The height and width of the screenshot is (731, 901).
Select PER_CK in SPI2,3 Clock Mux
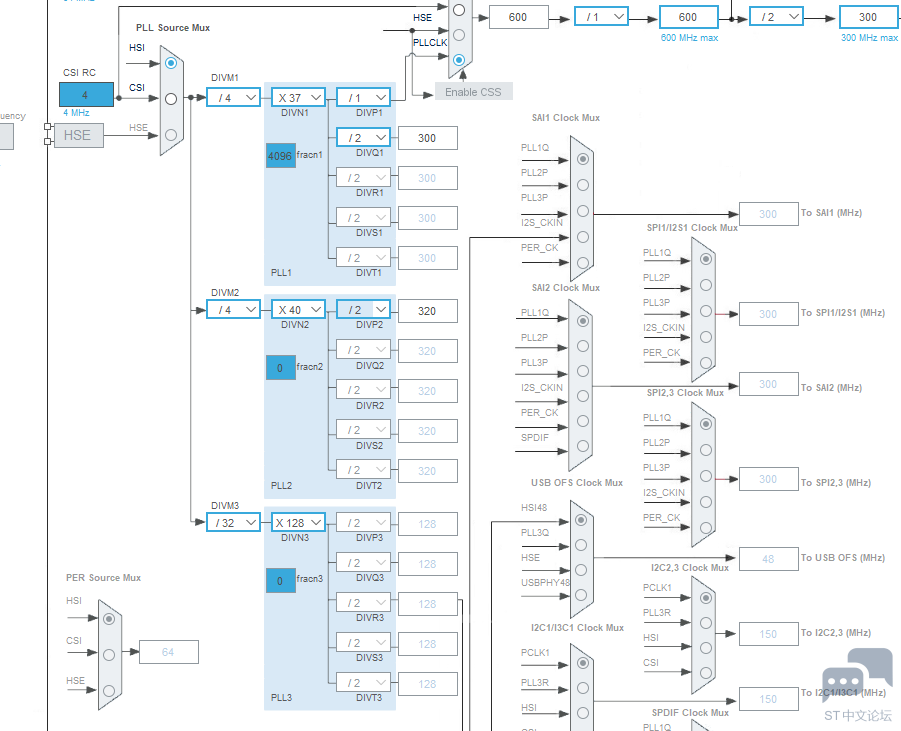[x=706, y=528]
